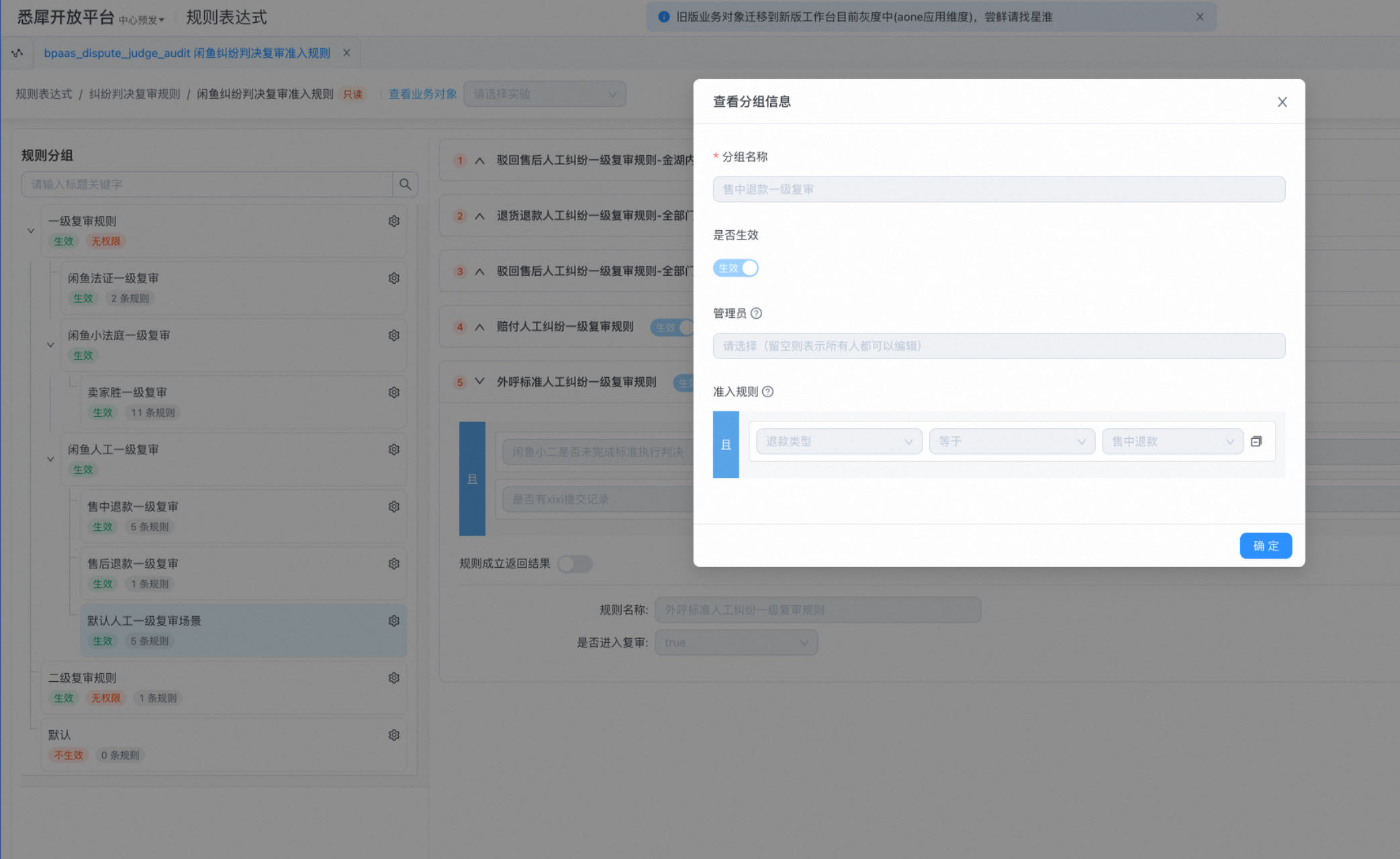Open settings gear for 一级复审规则 group
The width and height of the screenshot is (1400, 859).
(x=394, y=221)
